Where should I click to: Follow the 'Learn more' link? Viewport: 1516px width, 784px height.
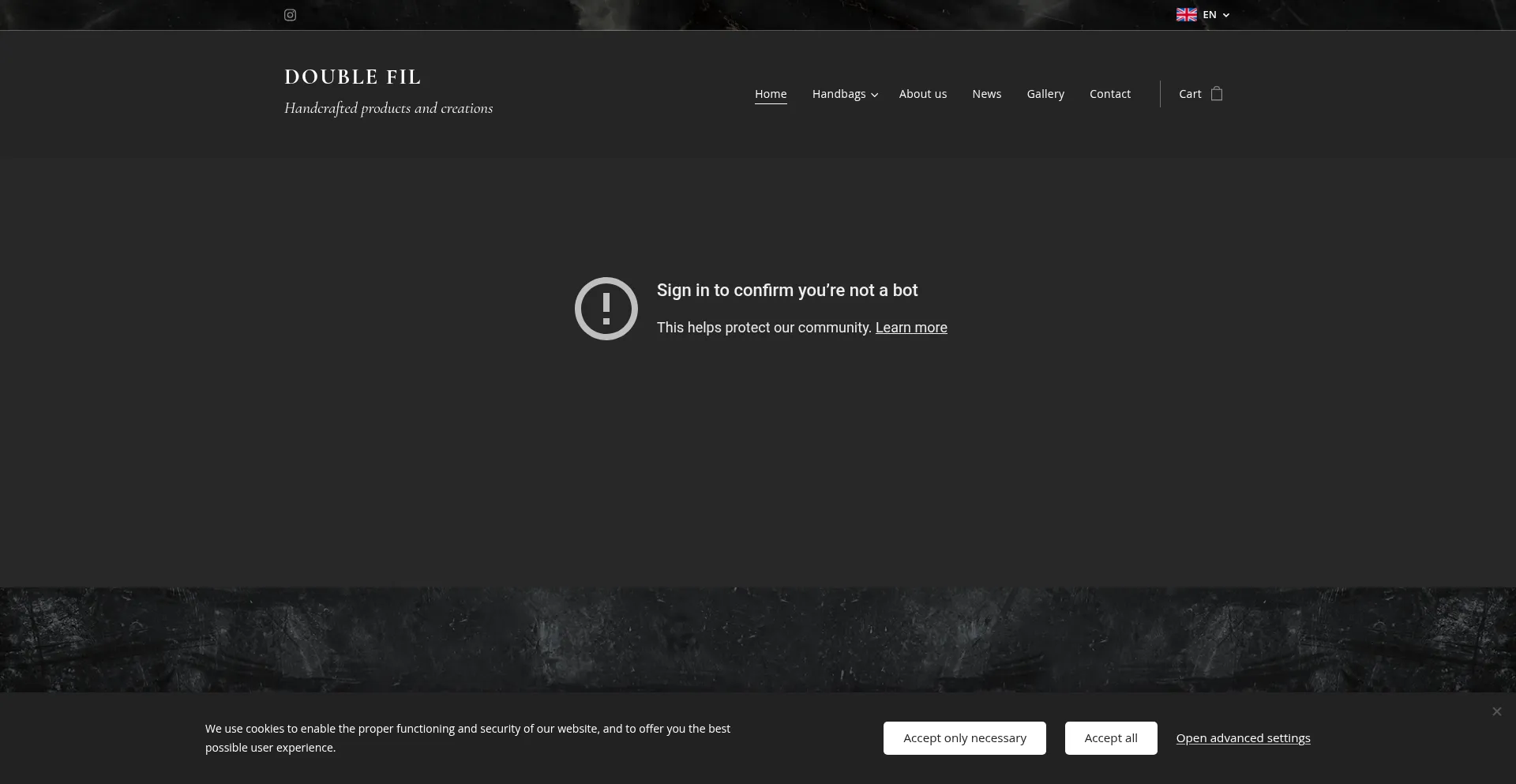[x=910, y=328]
